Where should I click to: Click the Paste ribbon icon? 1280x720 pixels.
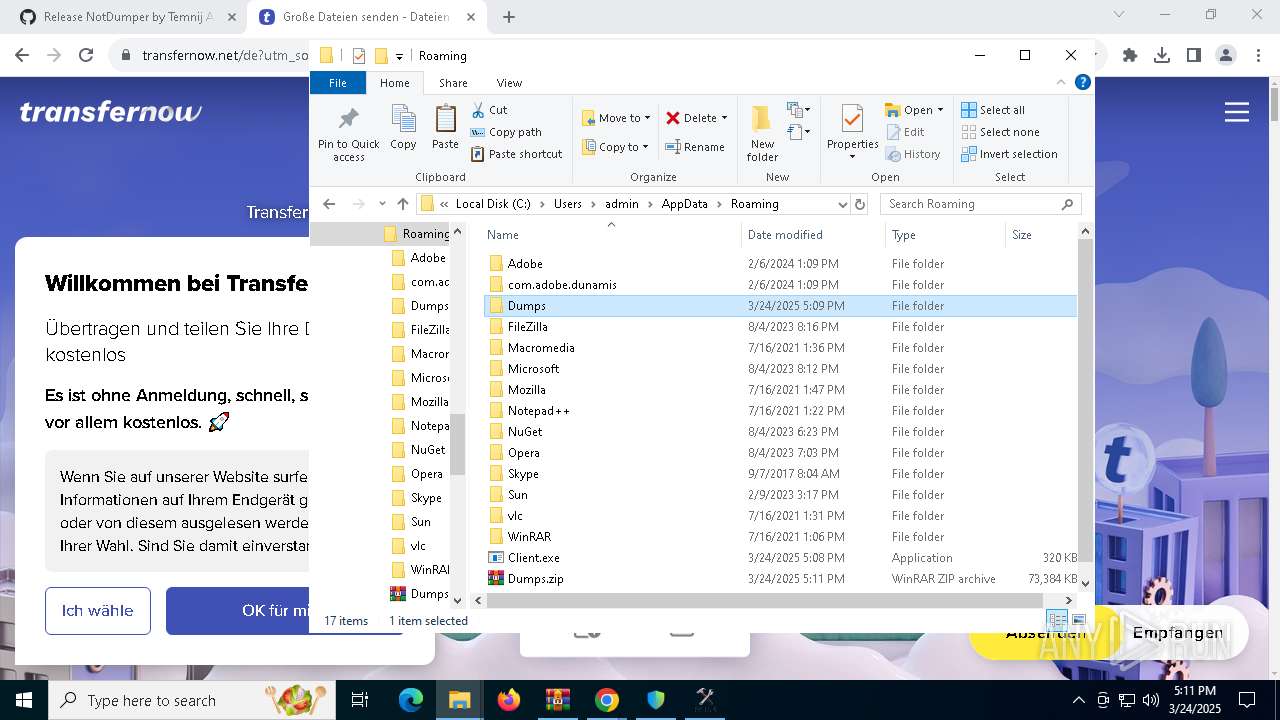coord(445,127)
